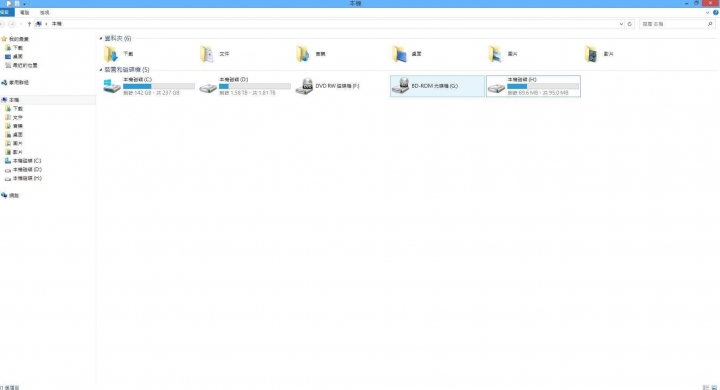Select the DVD RW drive (F:) icon
The width and height of the screenshot is (720, 390).
(x=304, y=86)
